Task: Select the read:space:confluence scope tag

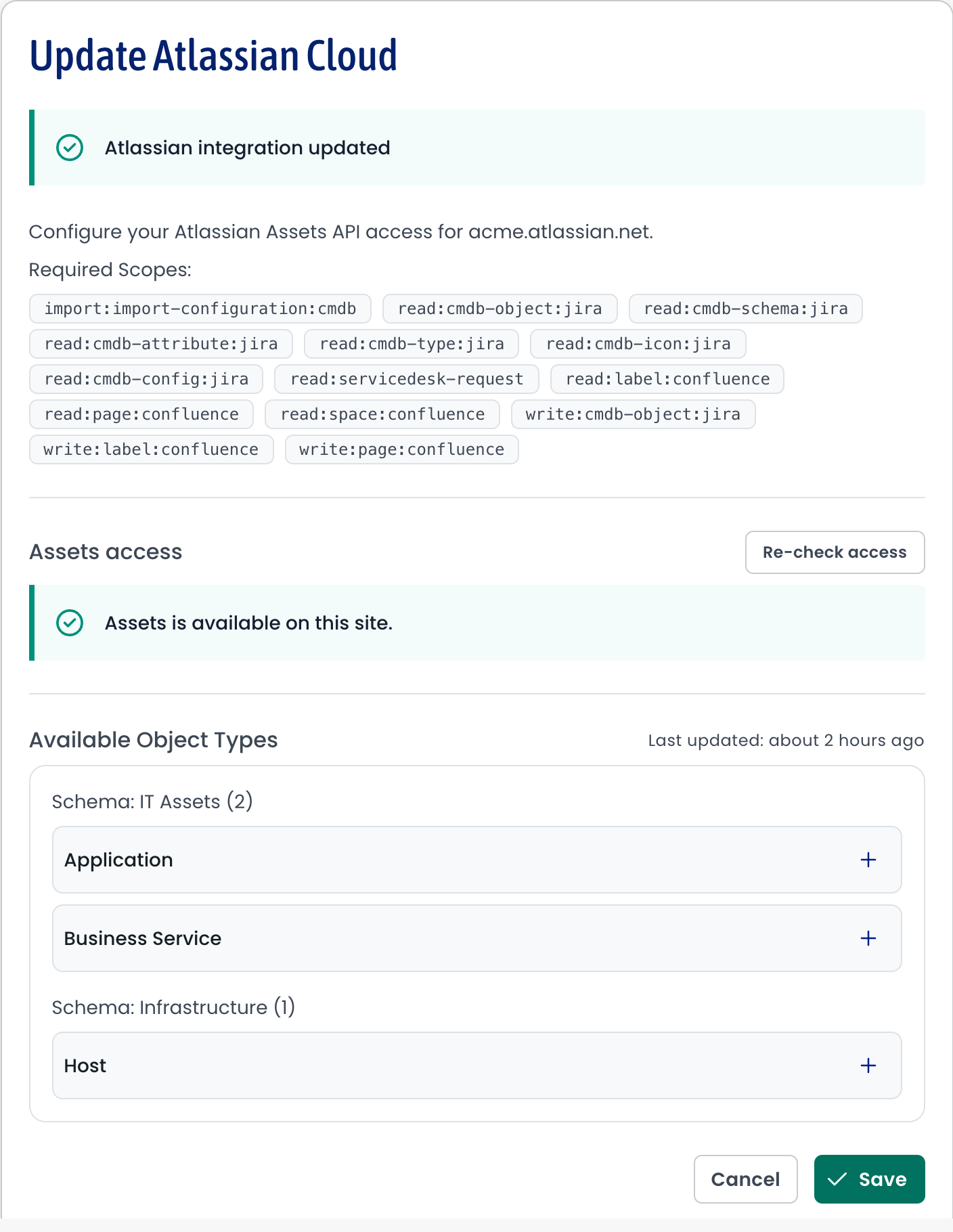Action: tap(382, 414)
